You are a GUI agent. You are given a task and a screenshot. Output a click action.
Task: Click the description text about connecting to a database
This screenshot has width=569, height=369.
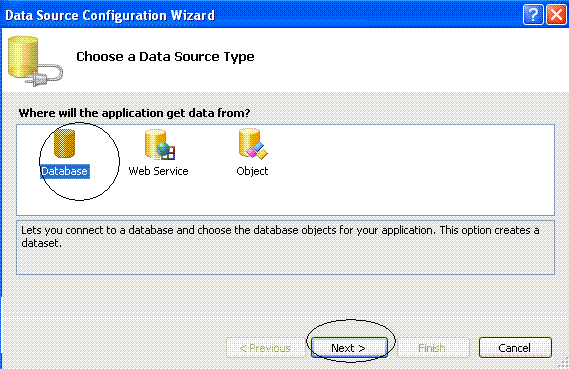280,237
